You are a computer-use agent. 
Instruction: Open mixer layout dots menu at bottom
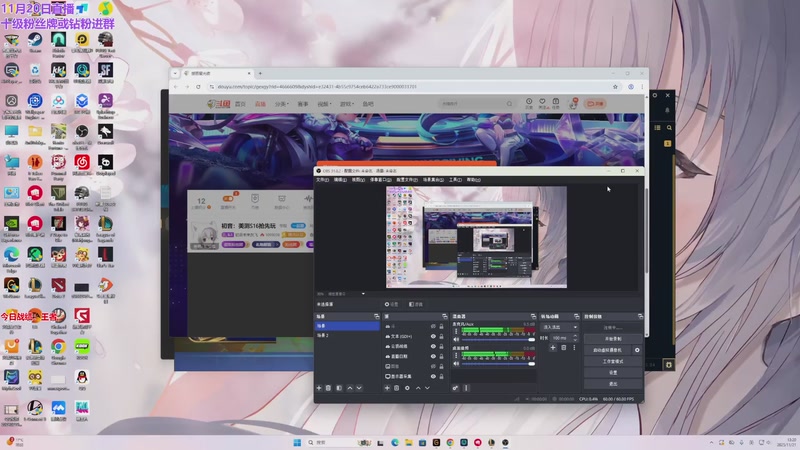pos(466,388)
